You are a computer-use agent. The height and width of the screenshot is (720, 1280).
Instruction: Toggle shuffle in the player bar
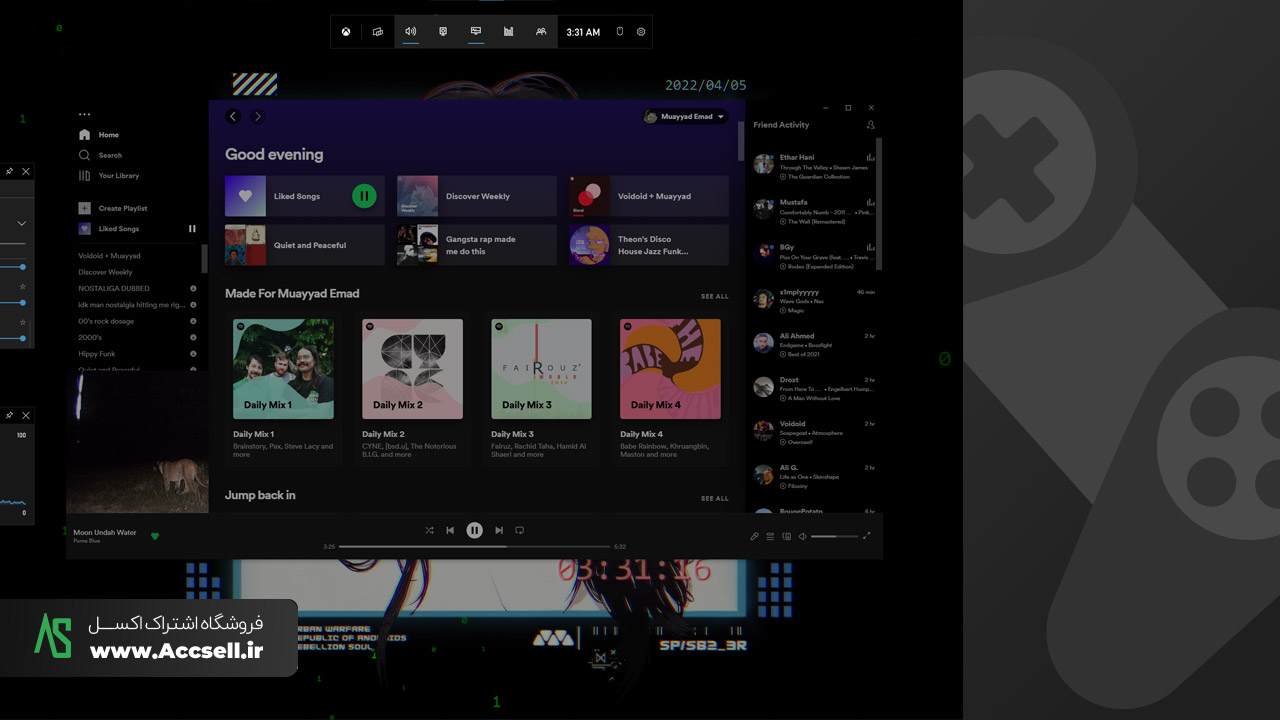pyautogui.click(x=429, y=530)
